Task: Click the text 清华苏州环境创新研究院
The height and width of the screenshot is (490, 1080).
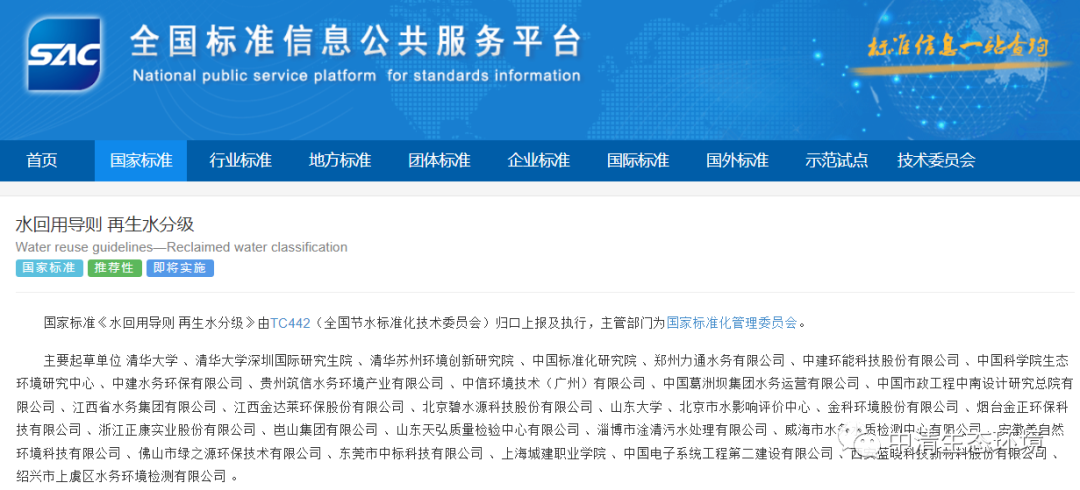Action: click(442, 360)
